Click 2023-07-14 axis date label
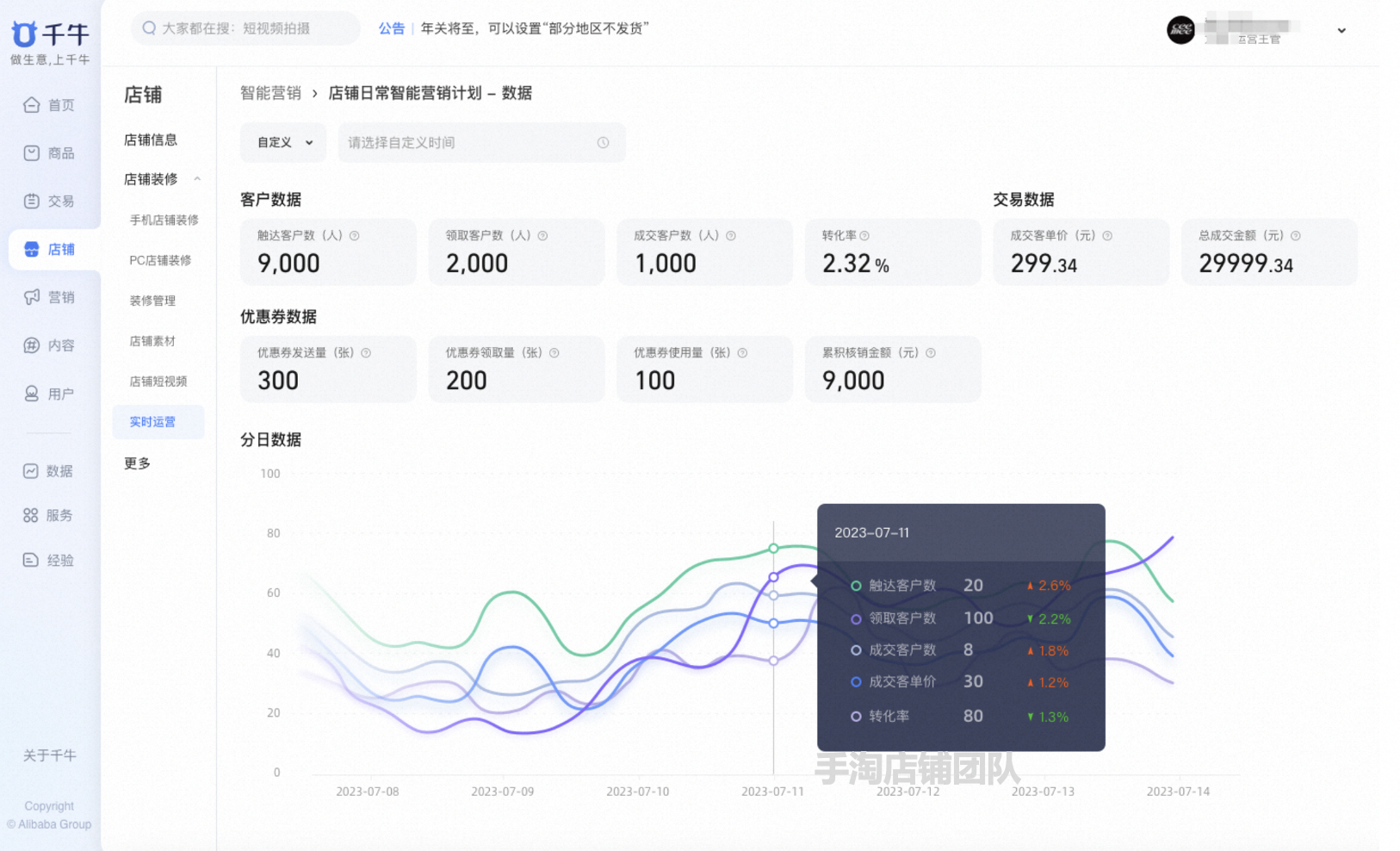 1178,792
